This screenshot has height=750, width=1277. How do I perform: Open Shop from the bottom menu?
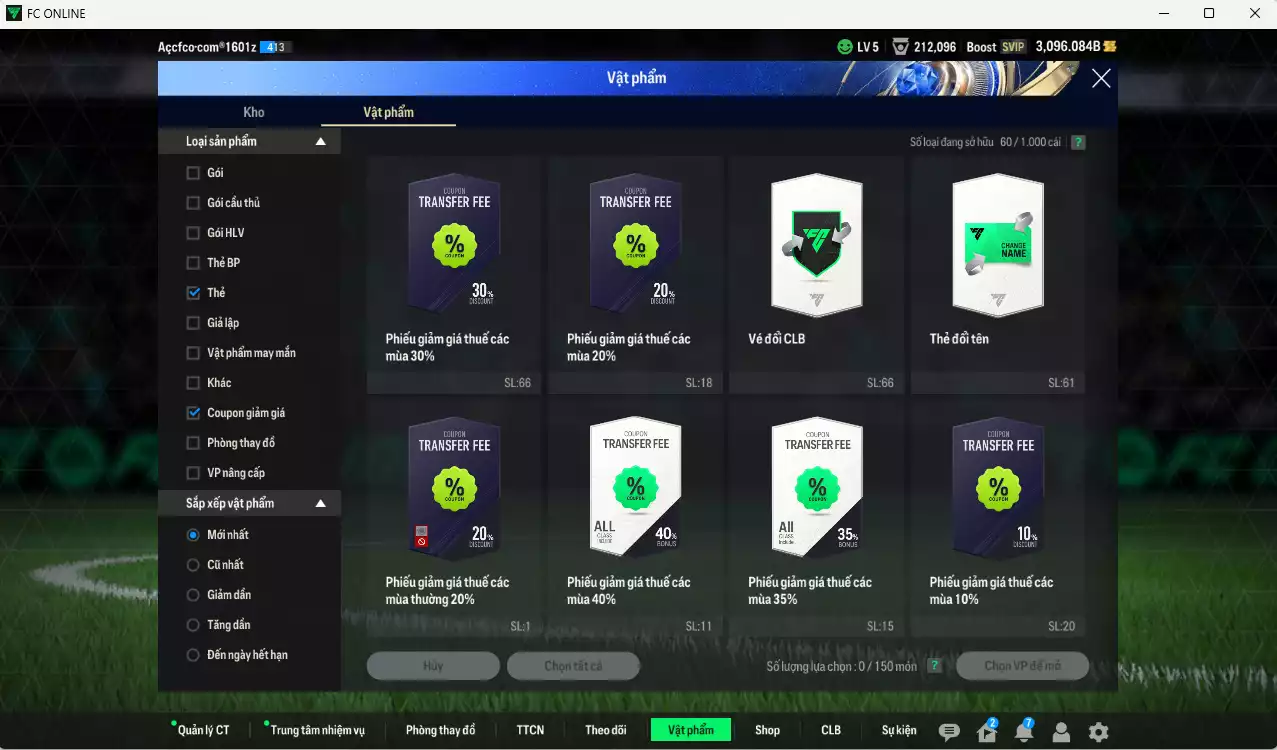pos(767,730)
